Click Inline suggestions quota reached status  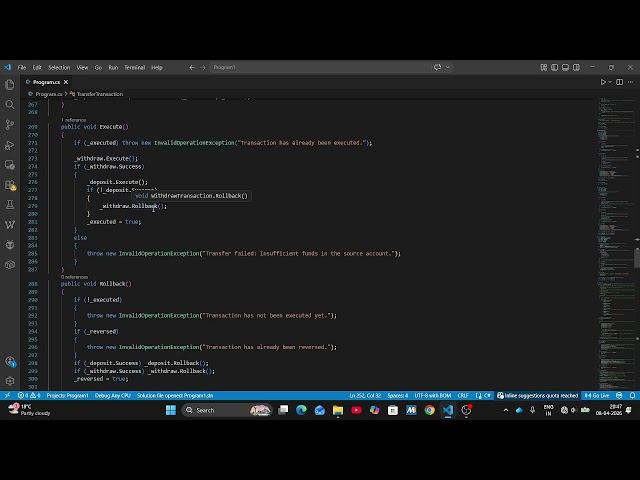pos(538,395)
